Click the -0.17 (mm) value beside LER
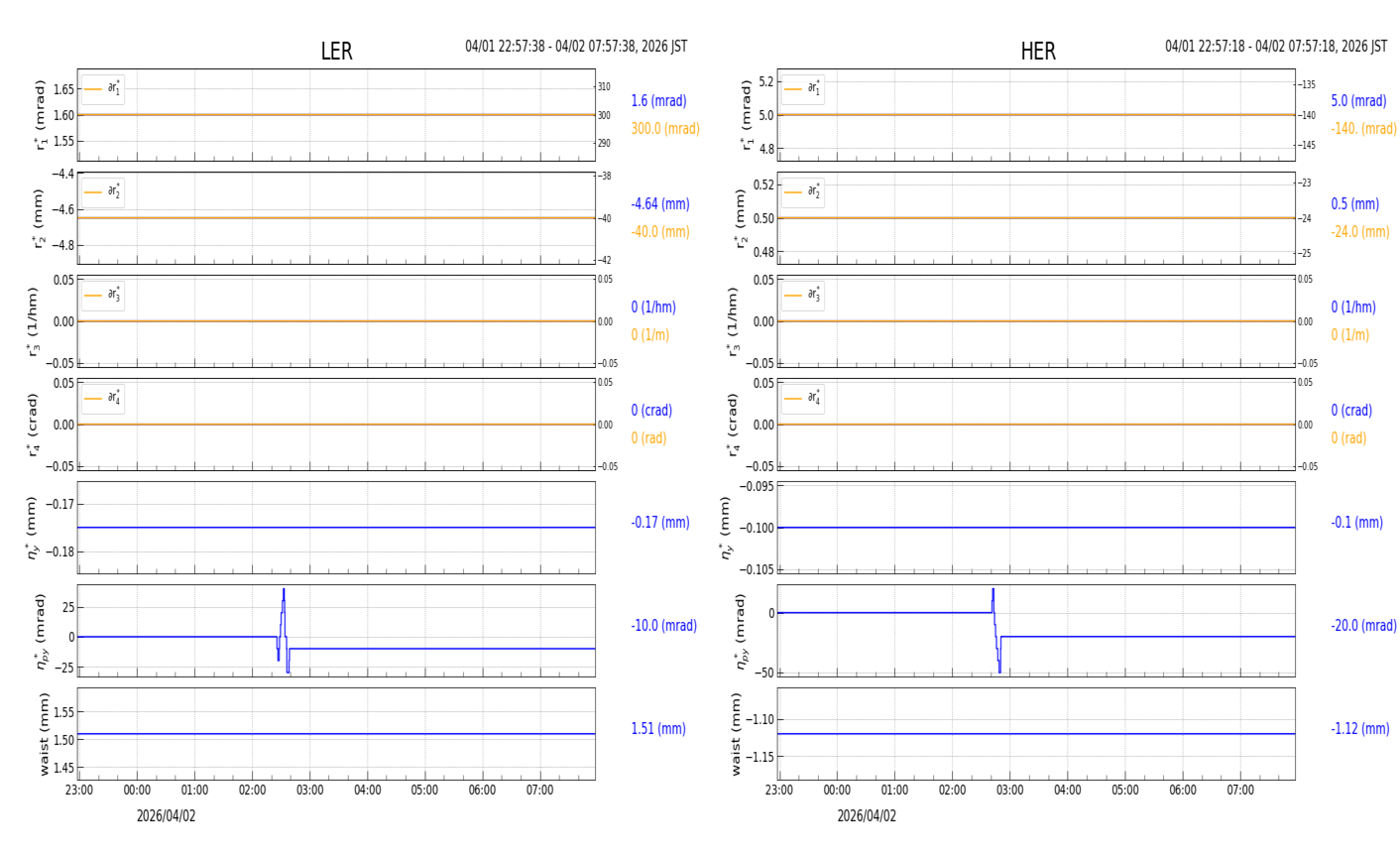 (x=660, y=522)
